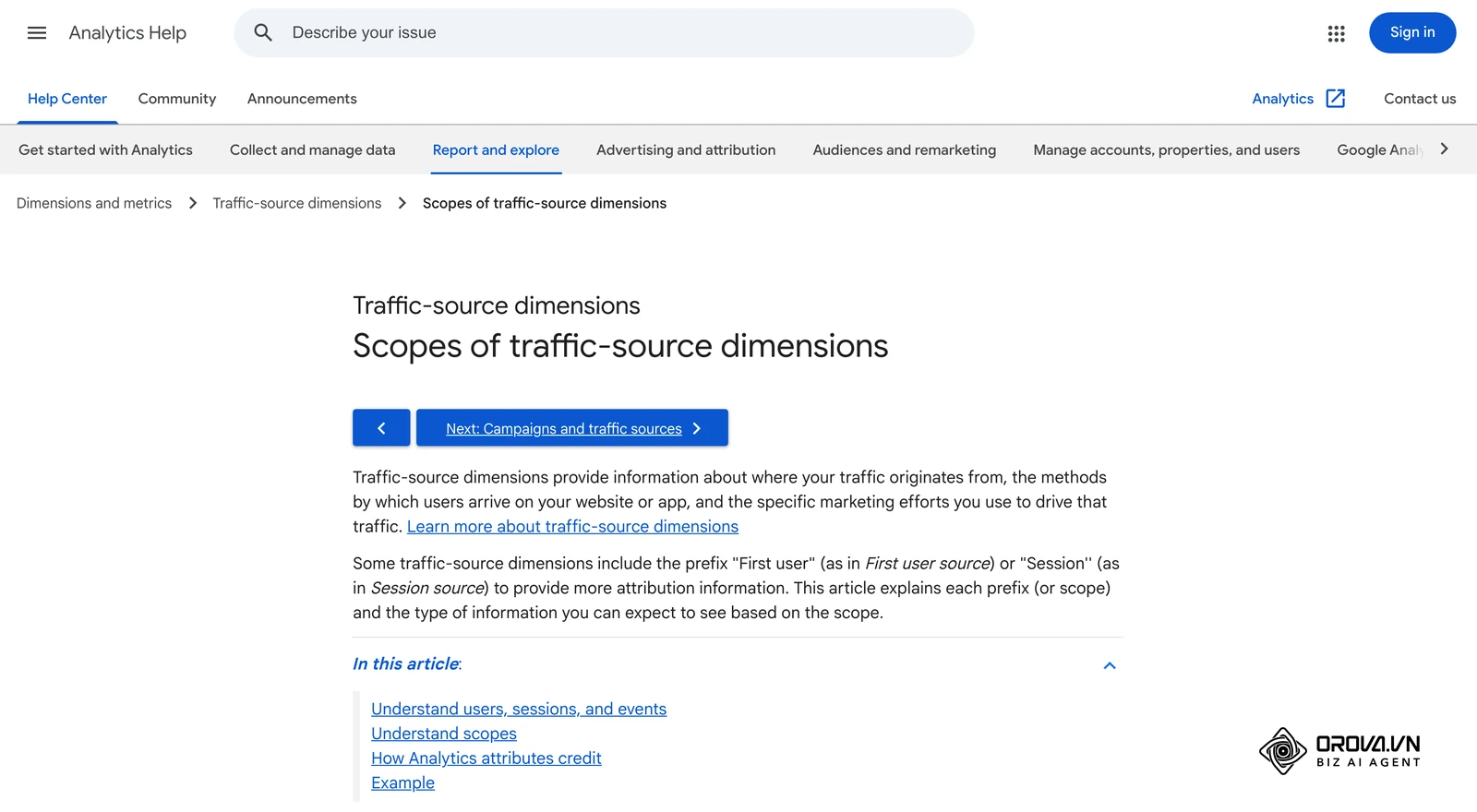
Task: Select Manage accounts, properties, and users topic
Action: click(x=1167, y=150)
